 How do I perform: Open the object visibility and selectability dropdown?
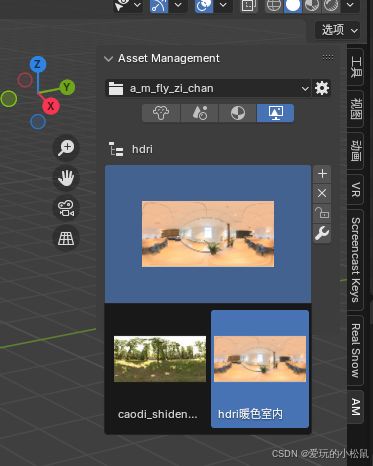[x=128, y=6]
